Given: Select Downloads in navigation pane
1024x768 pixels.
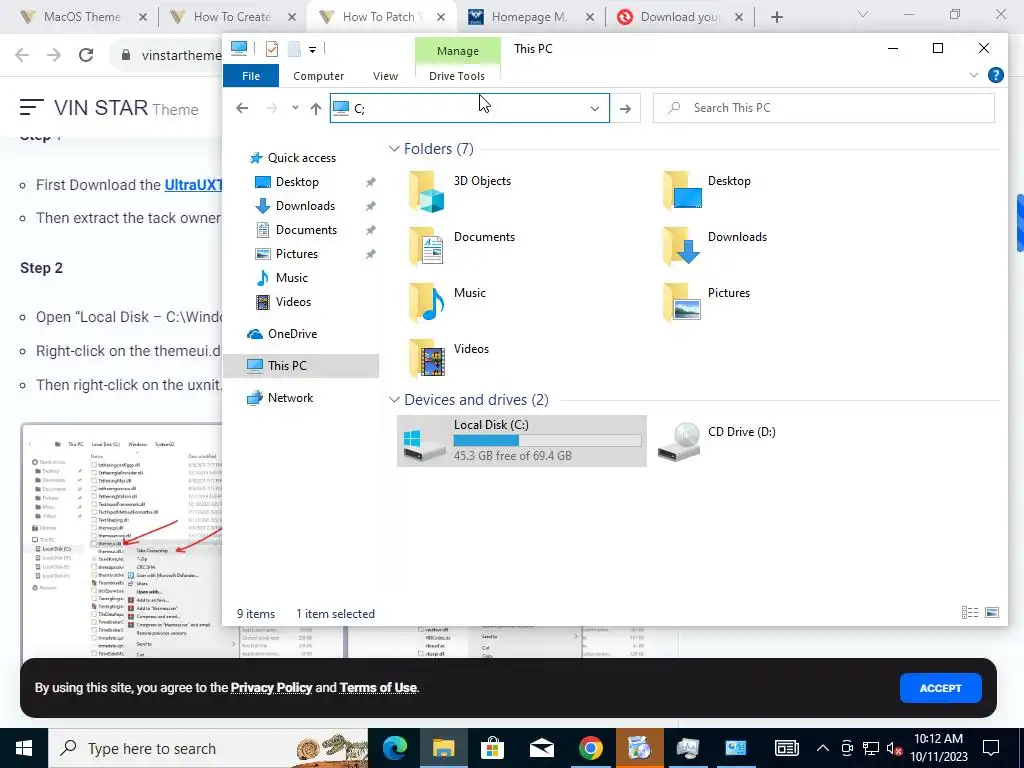Looking at the screenshot, I should pyautogui.click(x=295, y=206).
